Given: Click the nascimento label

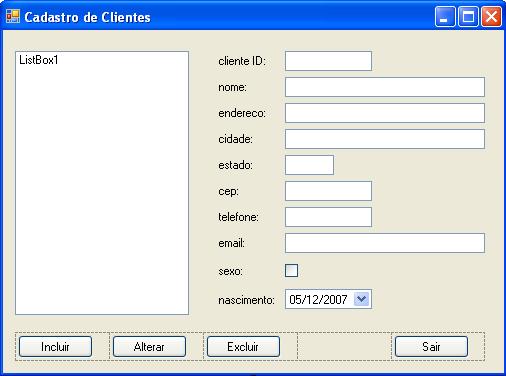Looking at the screenshot, I should click(x=246, y=300).
